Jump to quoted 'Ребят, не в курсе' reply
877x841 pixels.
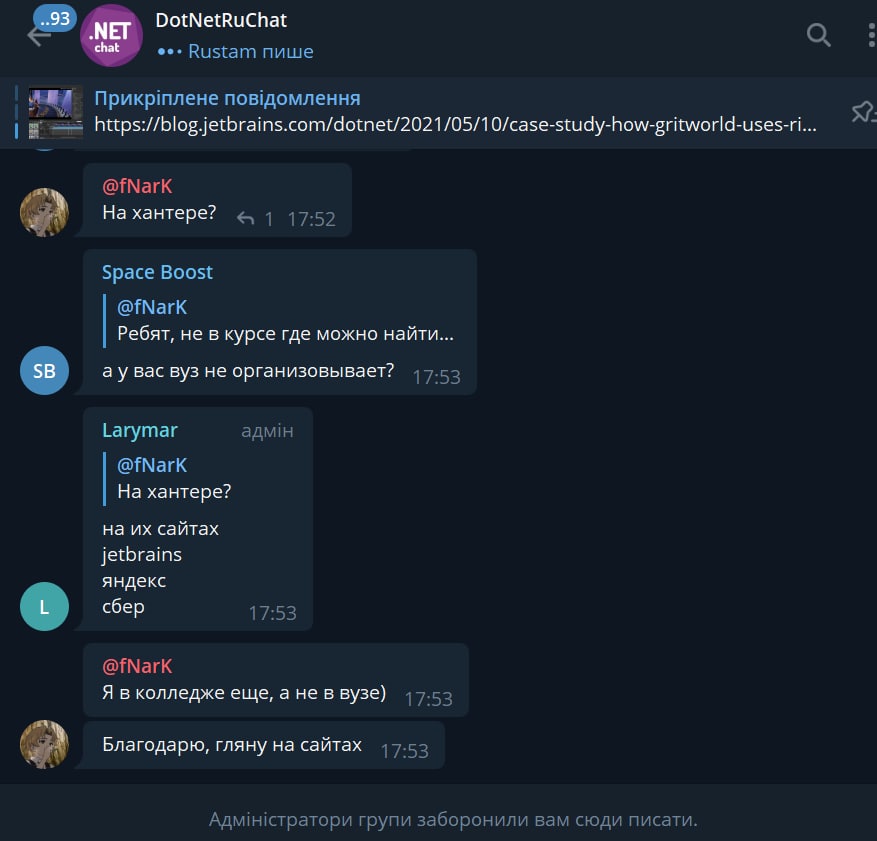[x=280, y=320]
